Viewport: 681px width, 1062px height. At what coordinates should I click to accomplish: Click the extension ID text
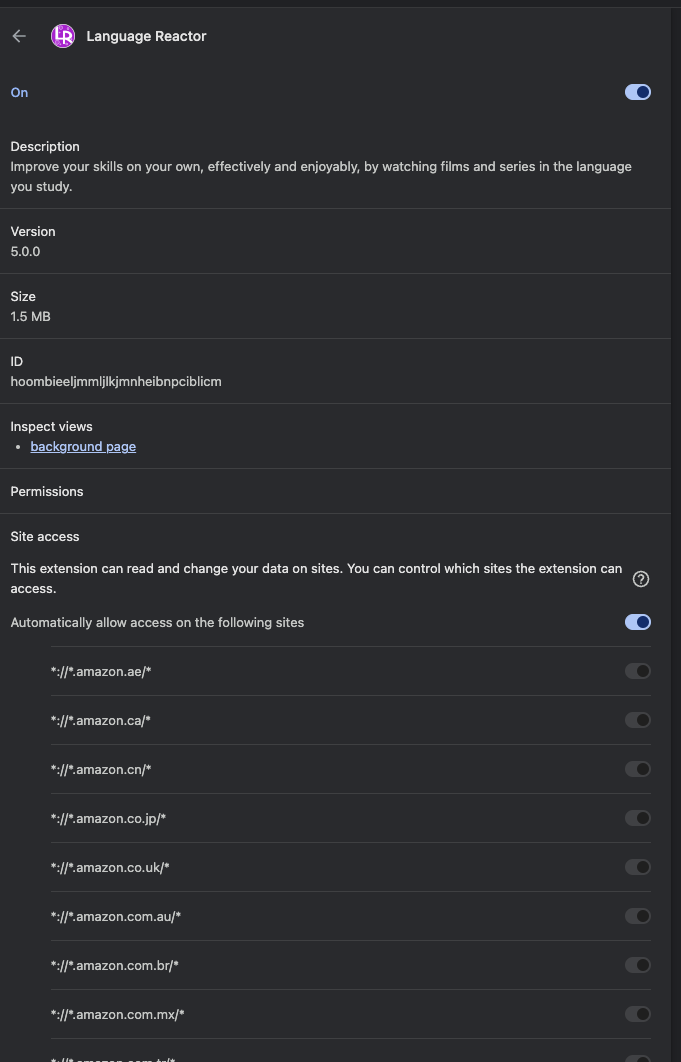(116, 381)
